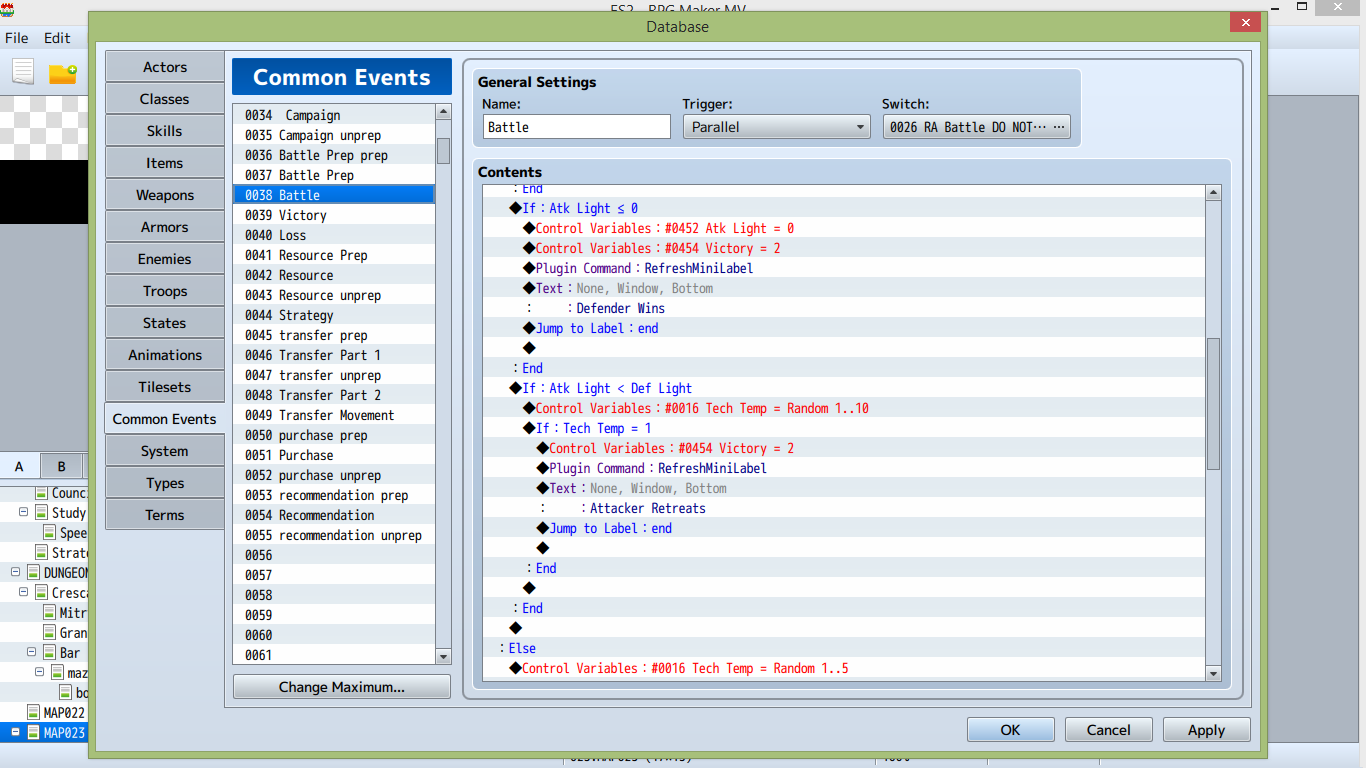Click Change Maximum button

pos(342,687)
